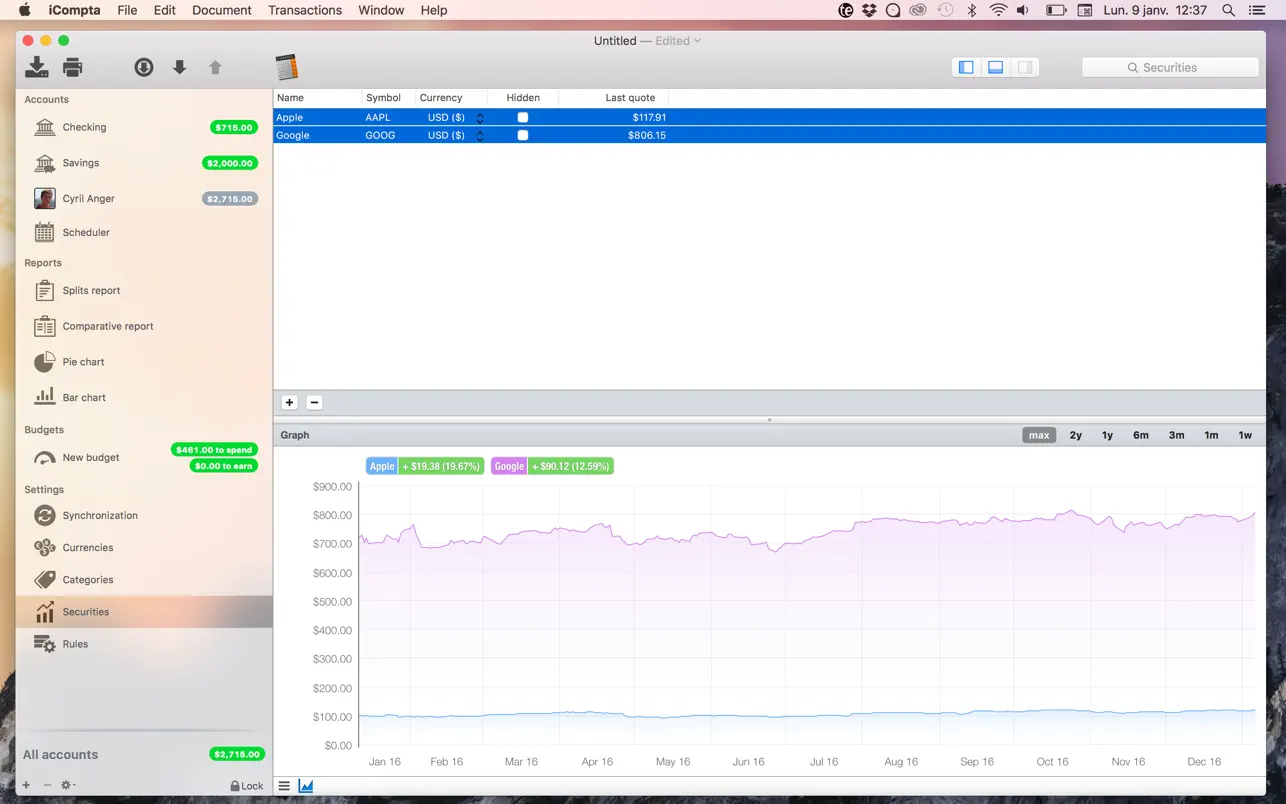Open the Transactions menu

tap(305, 10)
